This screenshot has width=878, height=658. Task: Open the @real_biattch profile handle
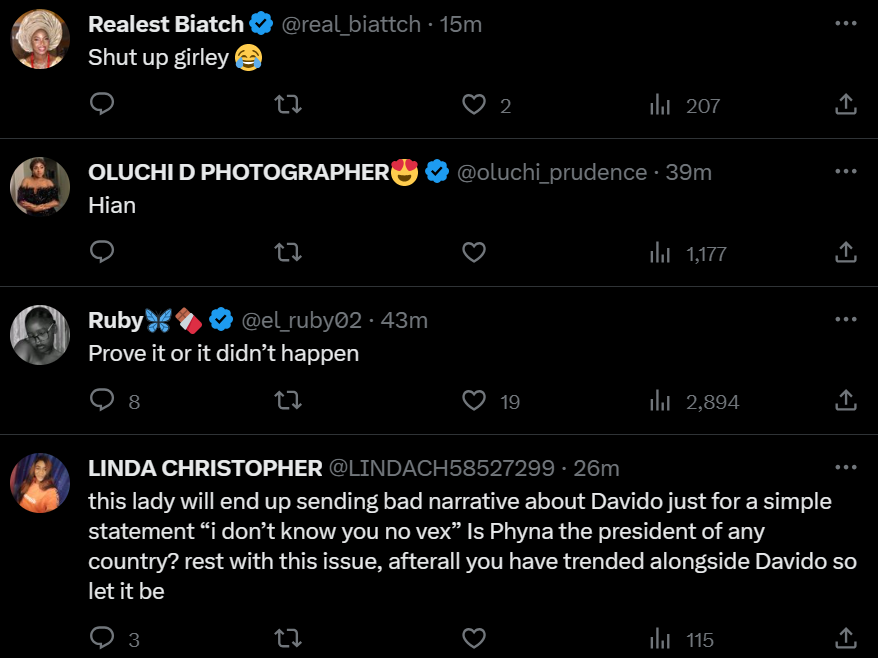click(x=351, y=25)
